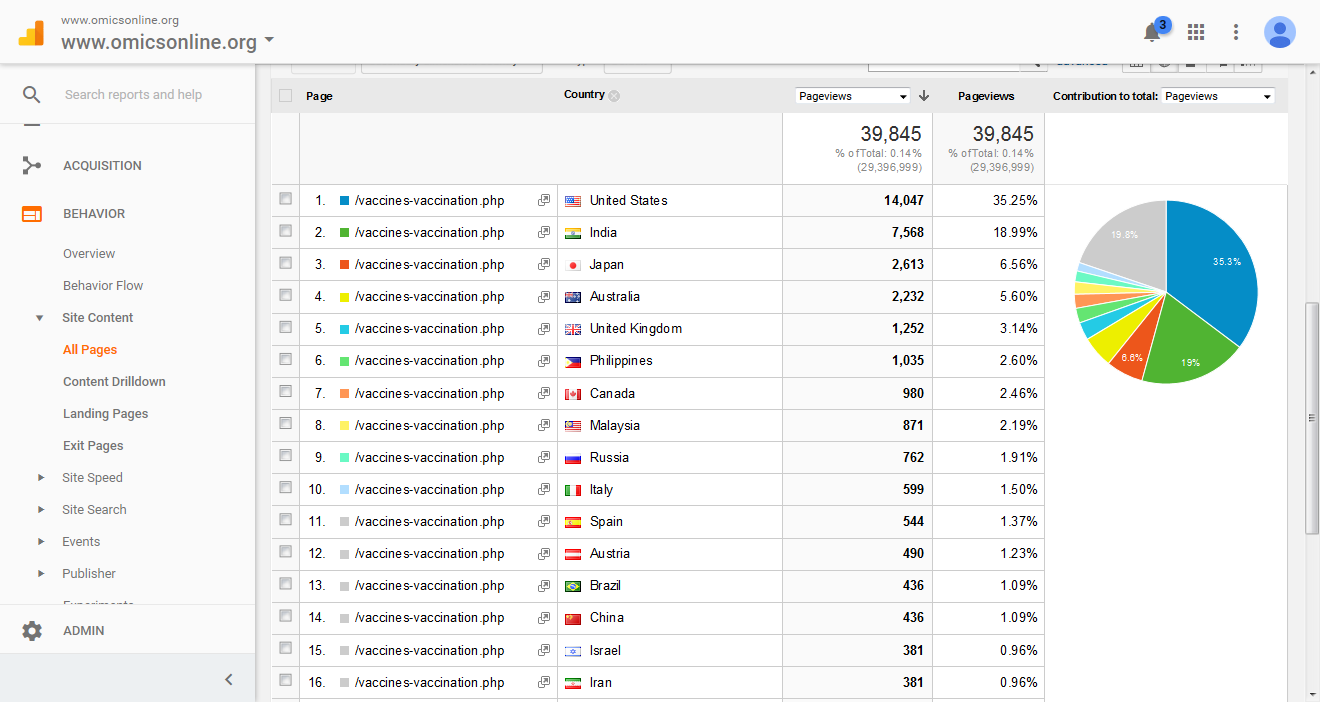Collapse the sidebar with the chevron
Image resolution: width=1320 pixels, height=702 pixels.
pyautogui.click(x=228, y=679)
